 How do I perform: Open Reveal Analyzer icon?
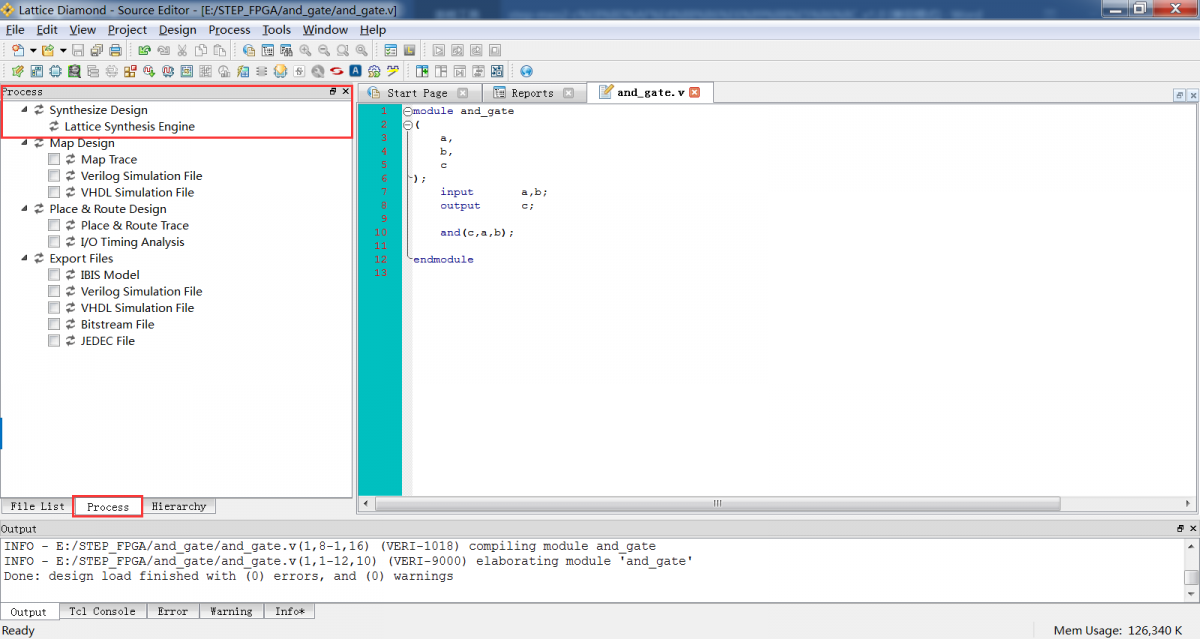[168, 71]
